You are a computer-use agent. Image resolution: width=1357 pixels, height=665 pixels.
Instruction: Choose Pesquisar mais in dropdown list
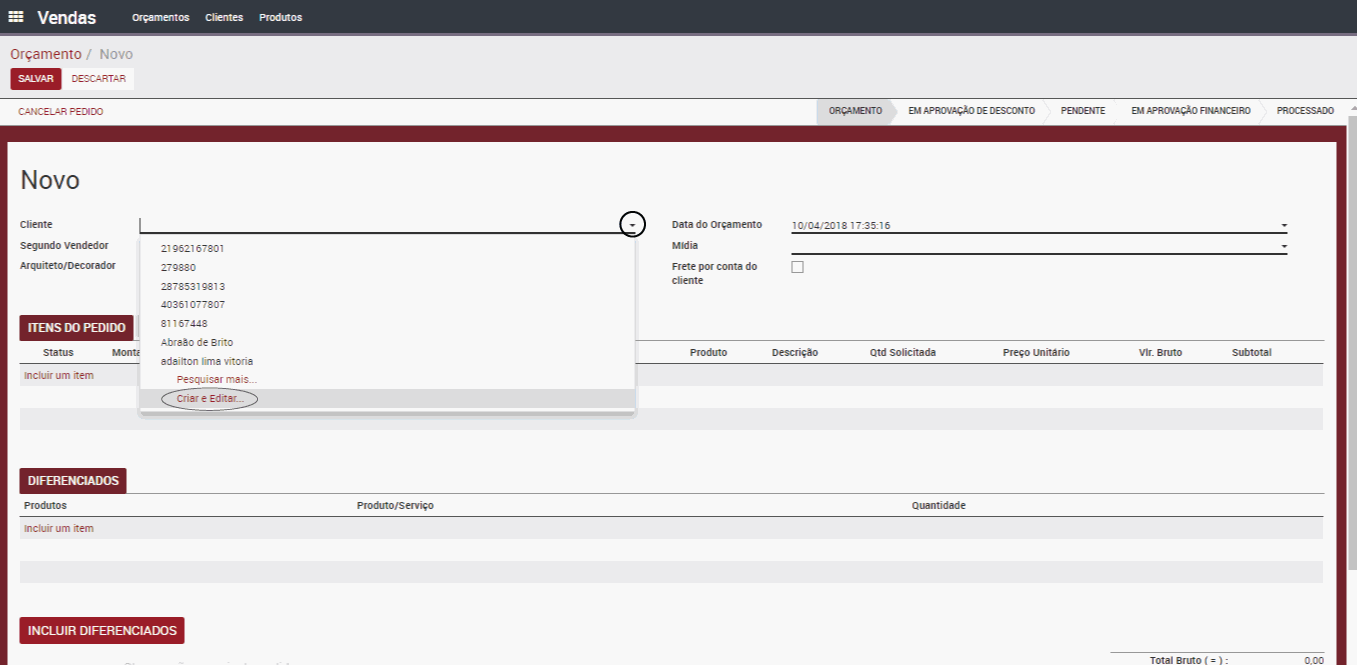pos(216,380)
